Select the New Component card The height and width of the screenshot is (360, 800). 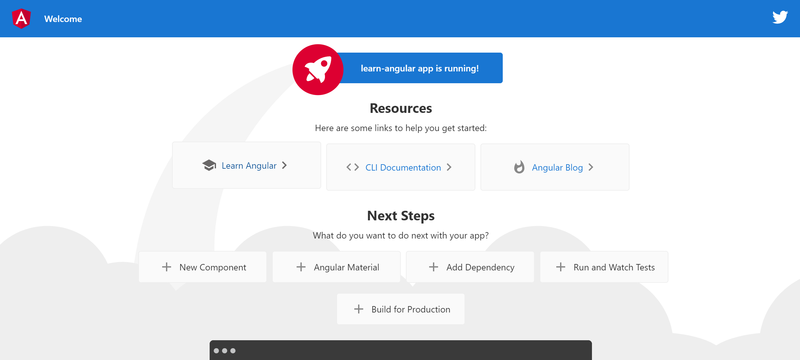coord(203,267)
